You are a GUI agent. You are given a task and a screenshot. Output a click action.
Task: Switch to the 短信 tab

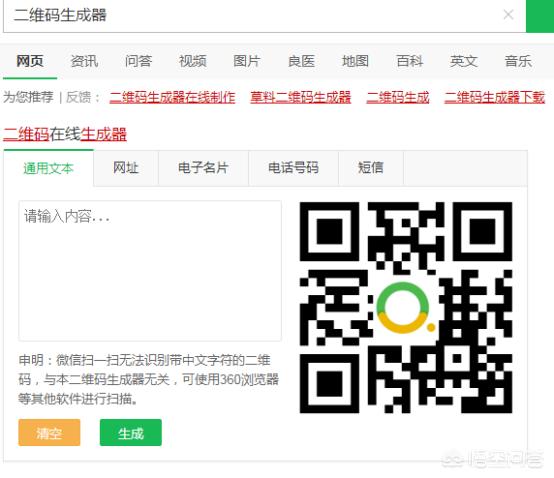(x=371, y=168)
